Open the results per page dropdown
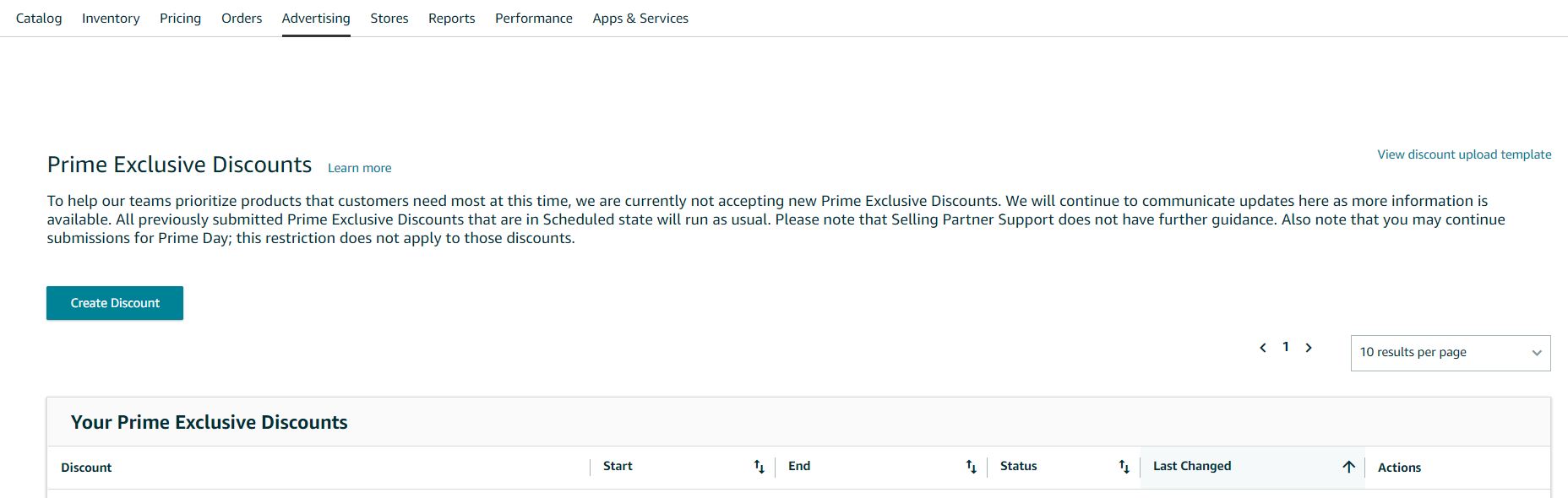This screenshot has height=498, width=1568. click(1451, 353)
